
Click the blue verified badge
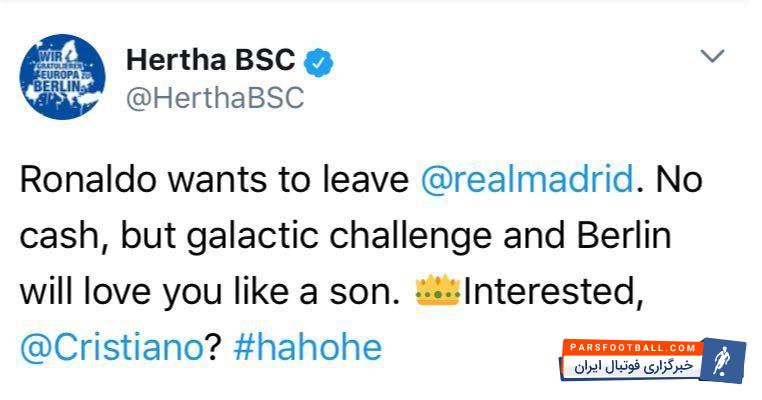click(319, 61)
